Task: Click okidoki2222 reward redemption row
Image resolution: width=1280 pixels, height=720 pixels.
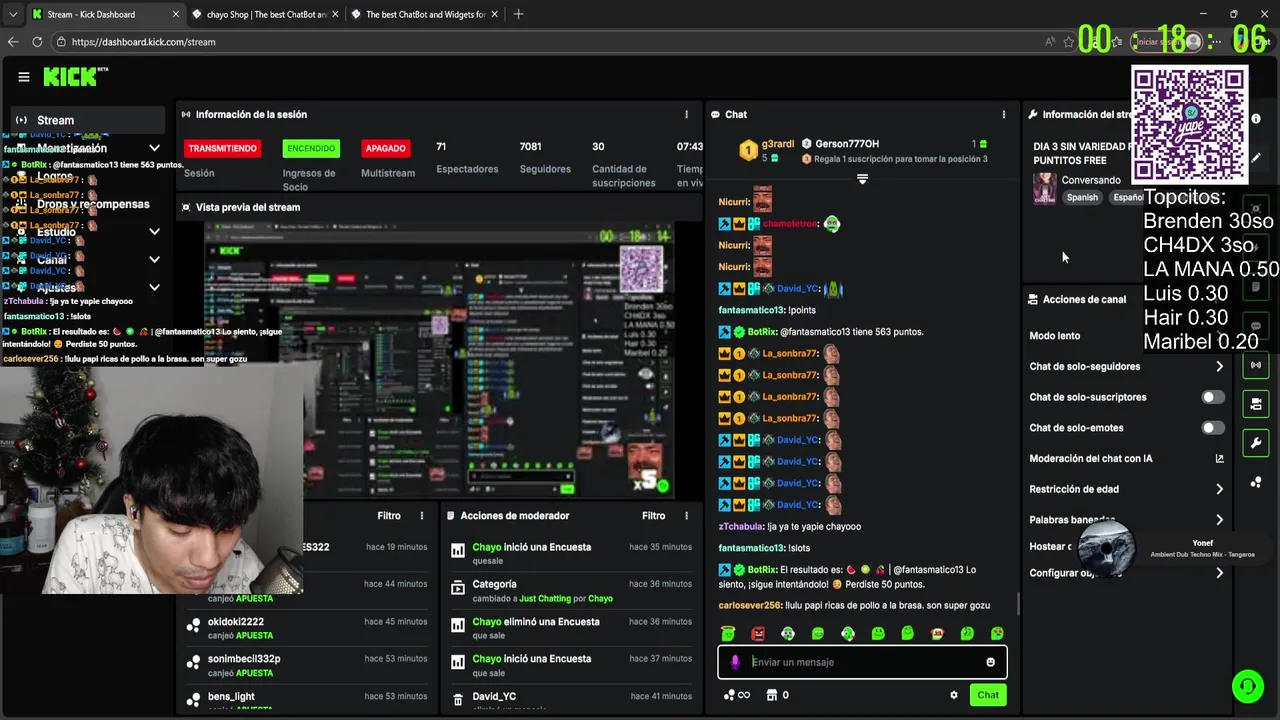Action: 306,628
